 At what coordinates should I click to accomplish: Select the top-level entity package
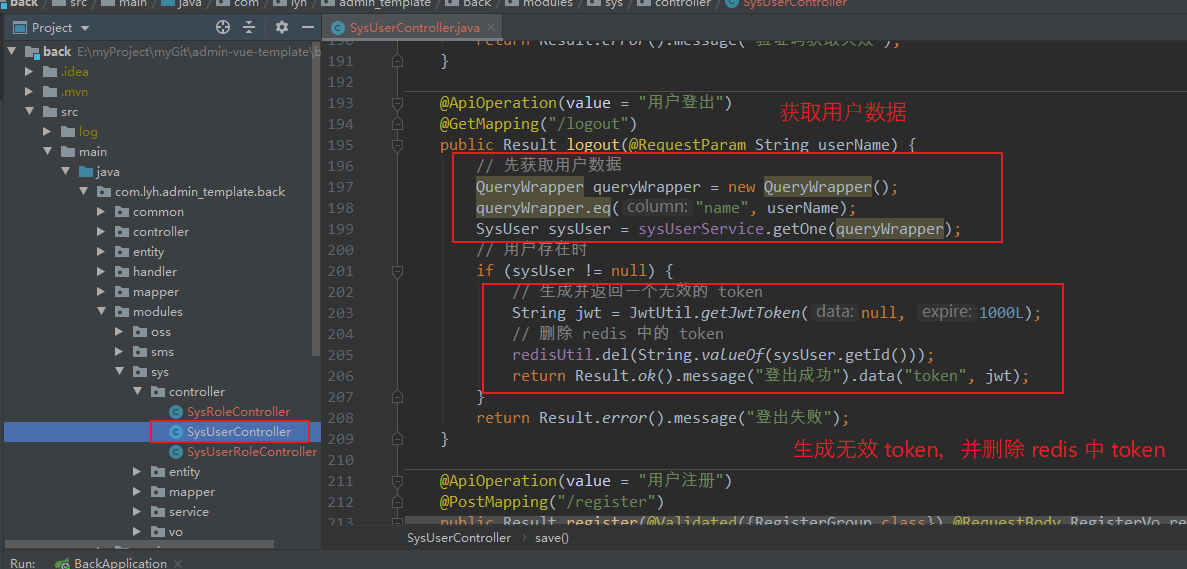(x=148, y=251)
